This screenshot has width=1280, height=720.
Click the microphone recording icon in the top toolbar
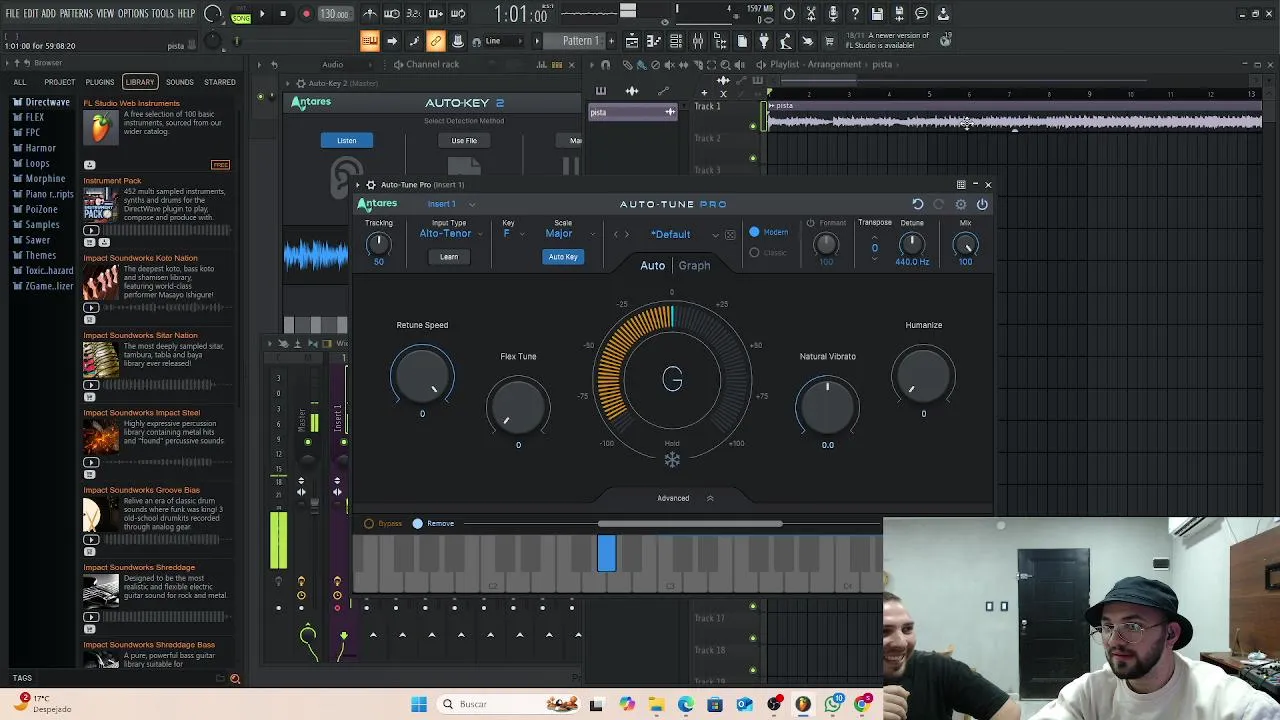[x=833, y=14]
